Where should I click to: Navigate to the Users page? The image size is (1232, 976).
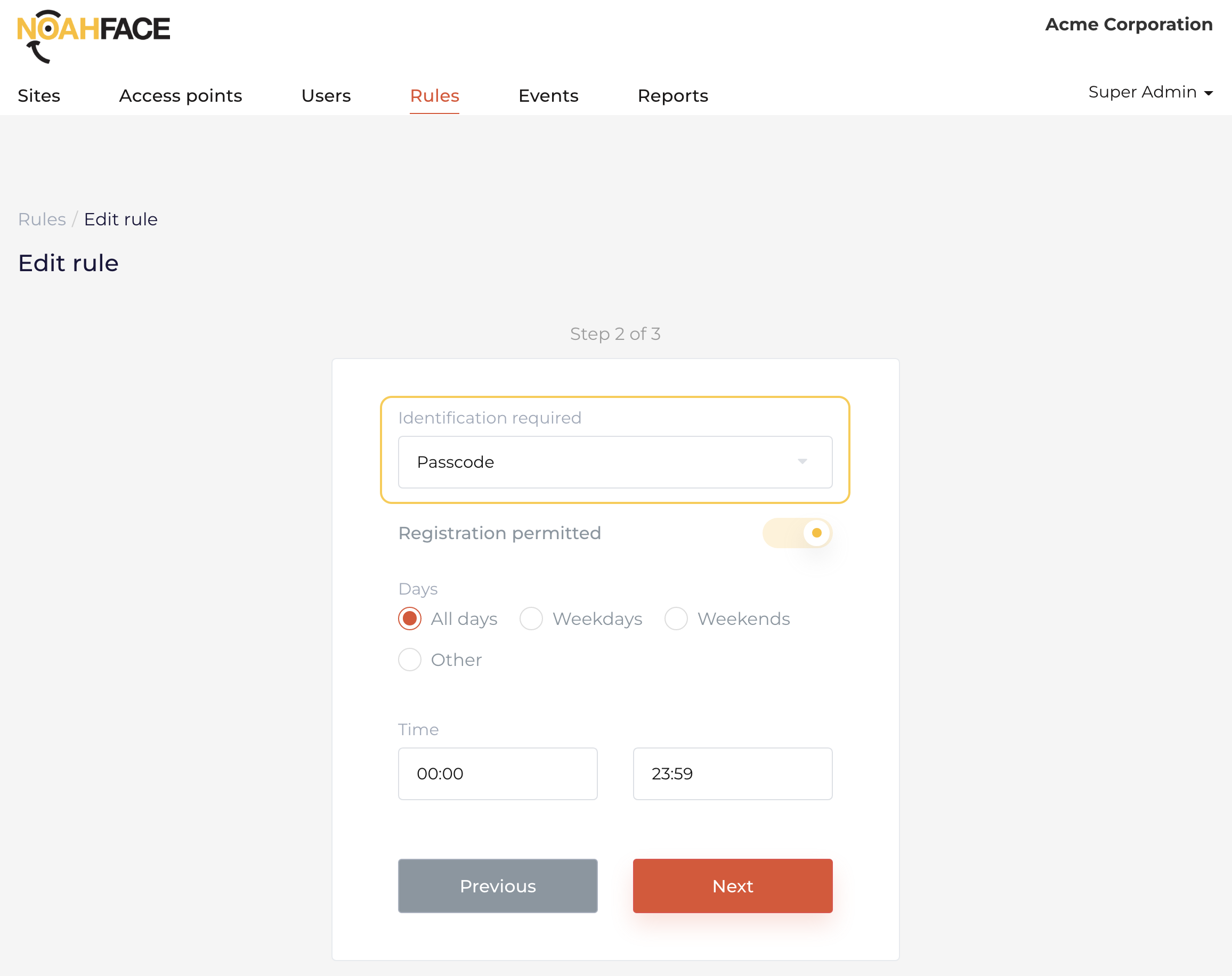[326, 95]
